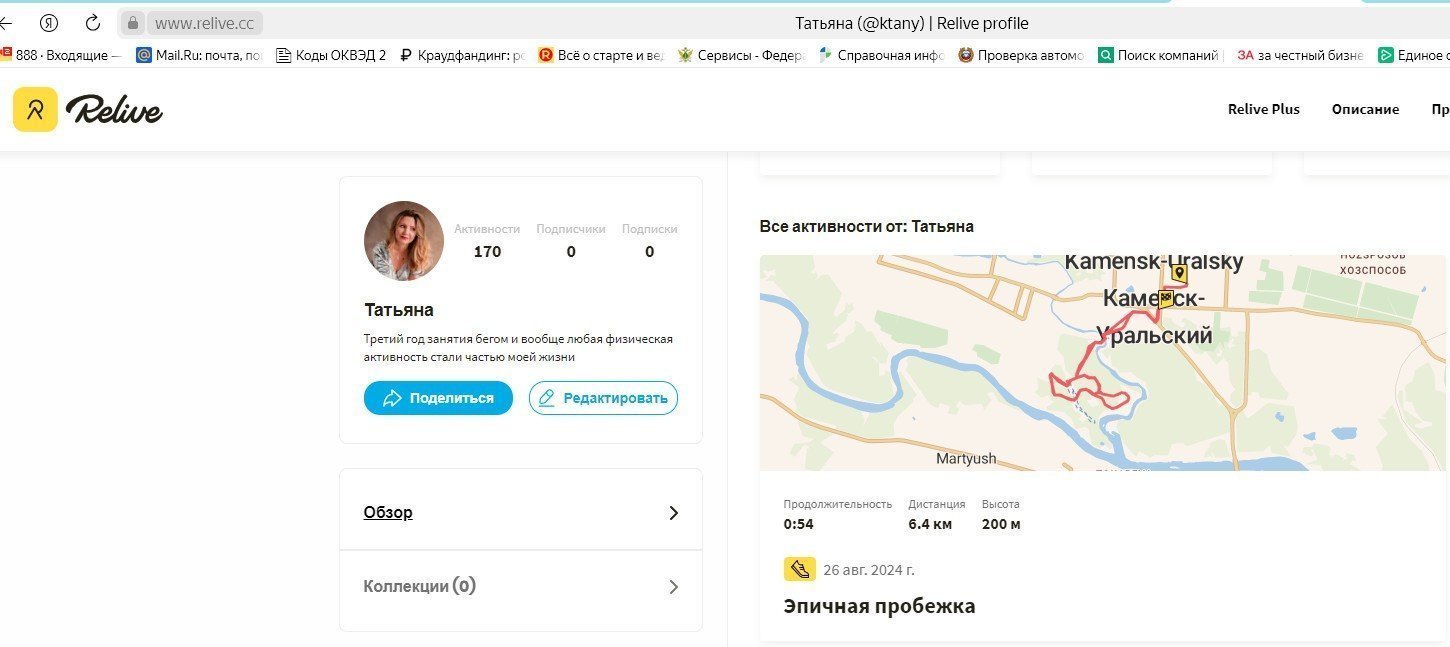
Task: Click the Высота value 200 м
Action: tap(1001, 524)
